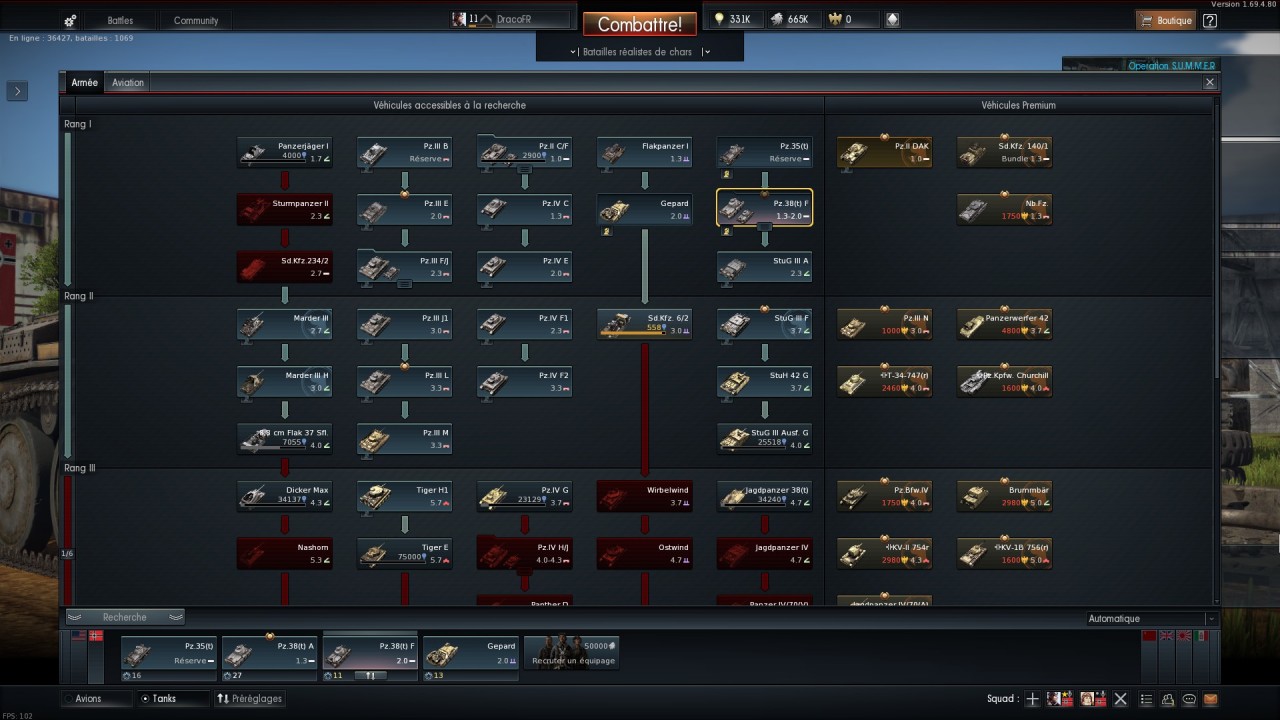This screenshot has width=1280, height=720.
Task: Select the Tiger H1 tank
Action: pos(405,496)
